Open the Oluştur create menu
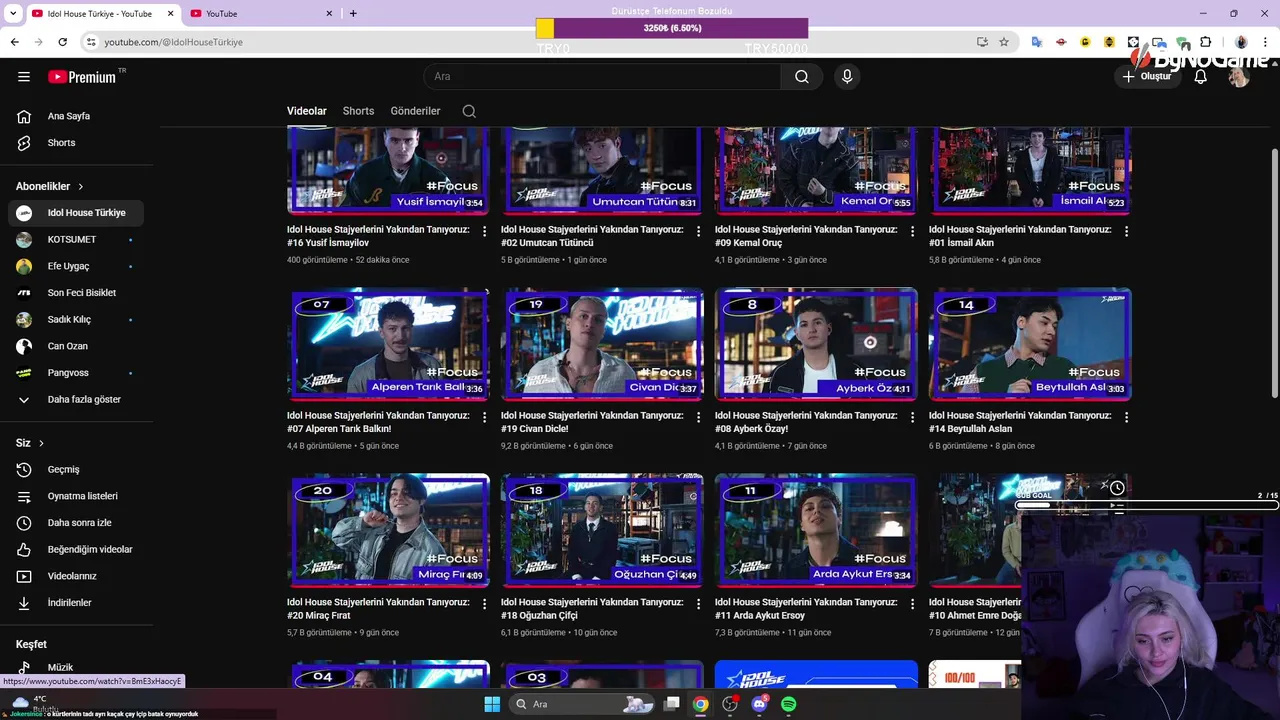This screenshot has height=720, width=1280. click(1146, 77)
